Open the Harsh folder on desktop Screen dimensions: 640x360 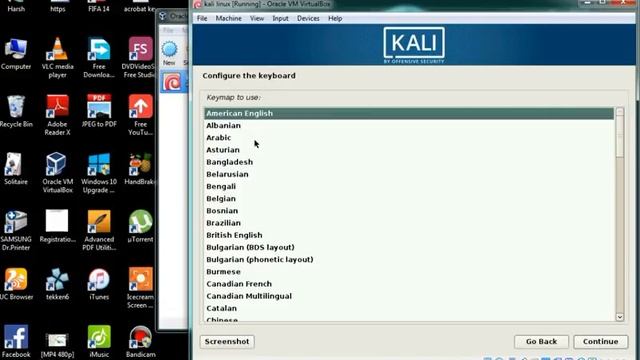pyautogui.click(x=16, y=6)
